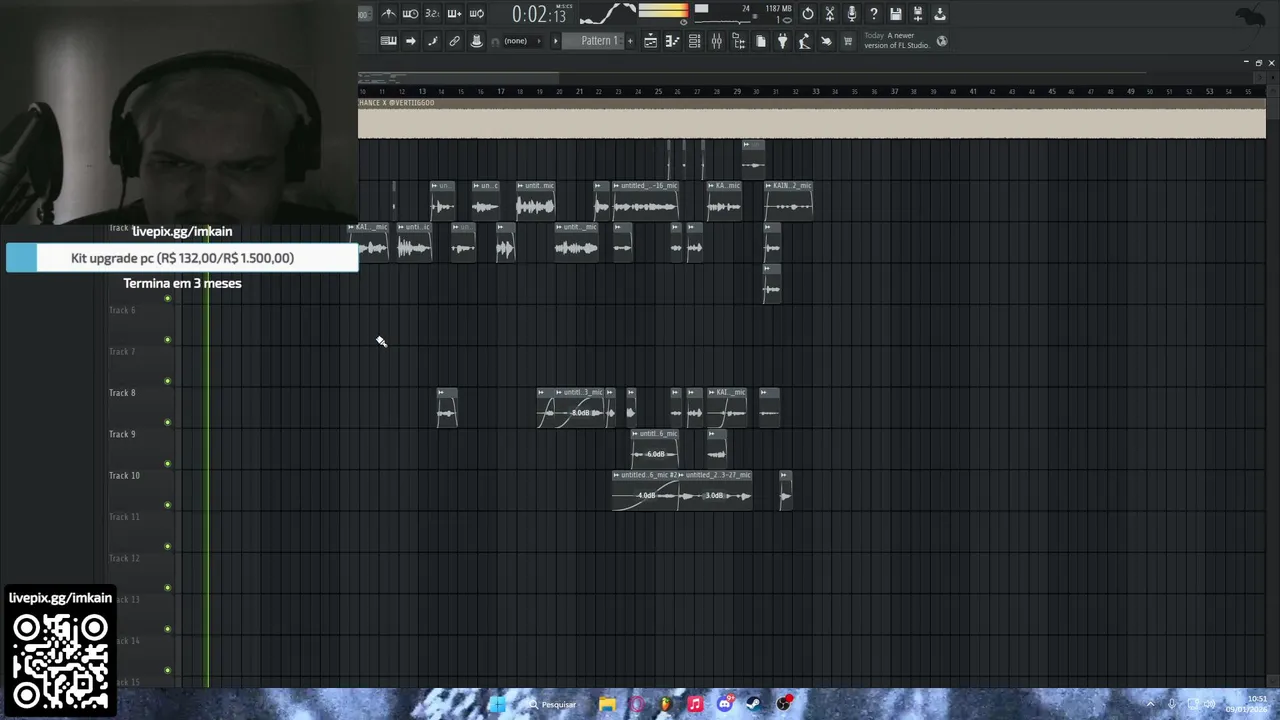Open clip menu of untitled_2..3-27_mic clip
This screenshot has height=720, width=1280.
point(682,475)
